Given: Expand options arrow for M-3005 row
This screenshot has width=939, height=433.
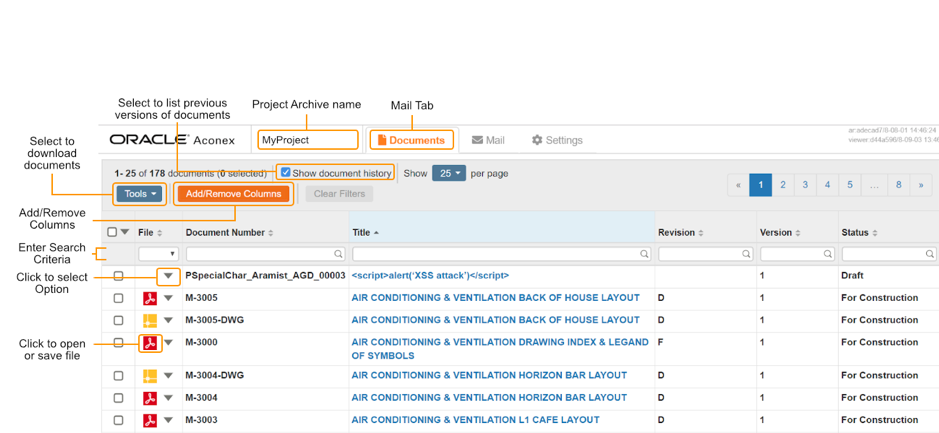Looking at the screenshot, I should (168, 298).
